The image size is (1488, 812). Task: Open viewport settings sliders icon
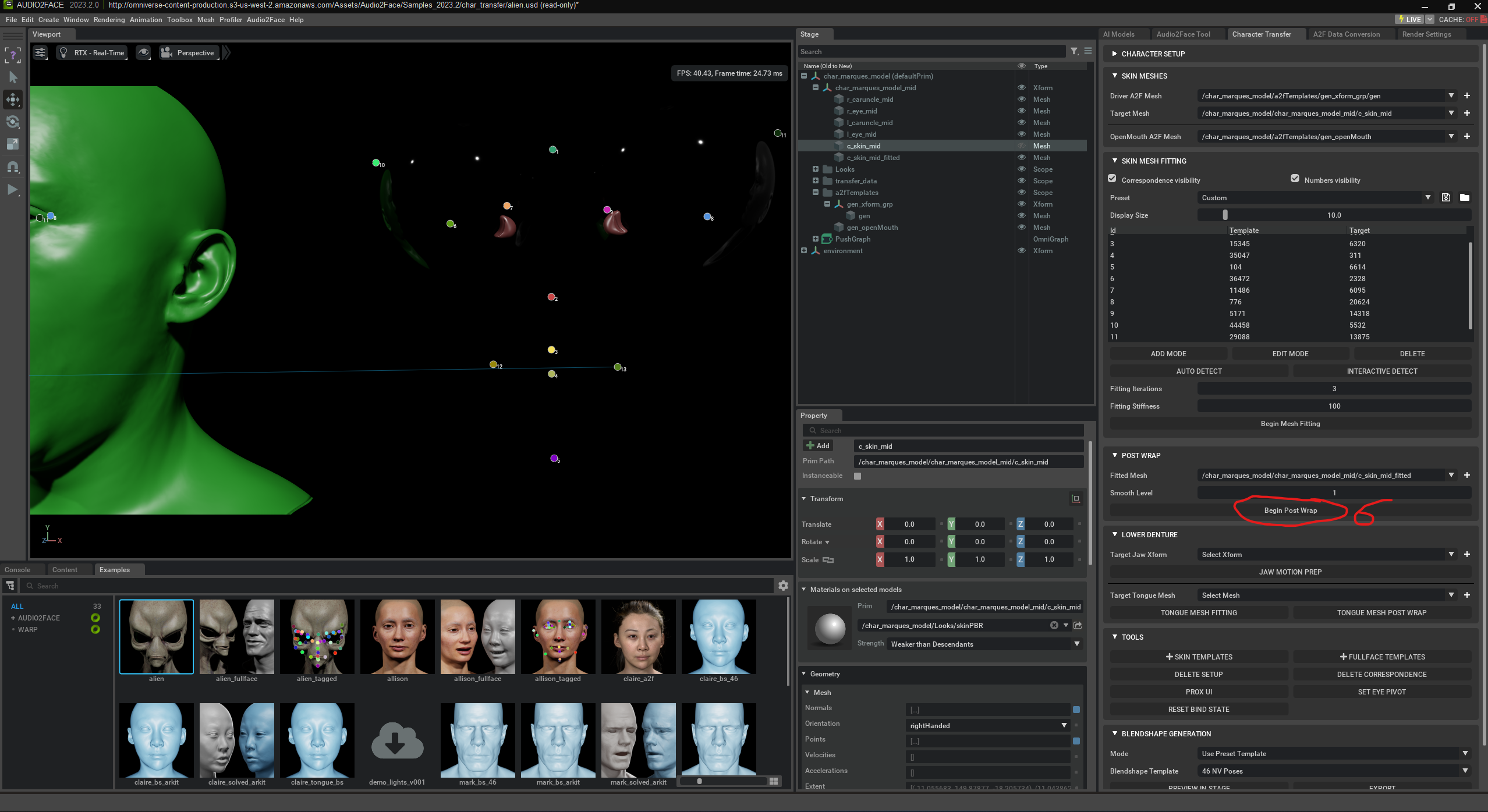[40, 52]
